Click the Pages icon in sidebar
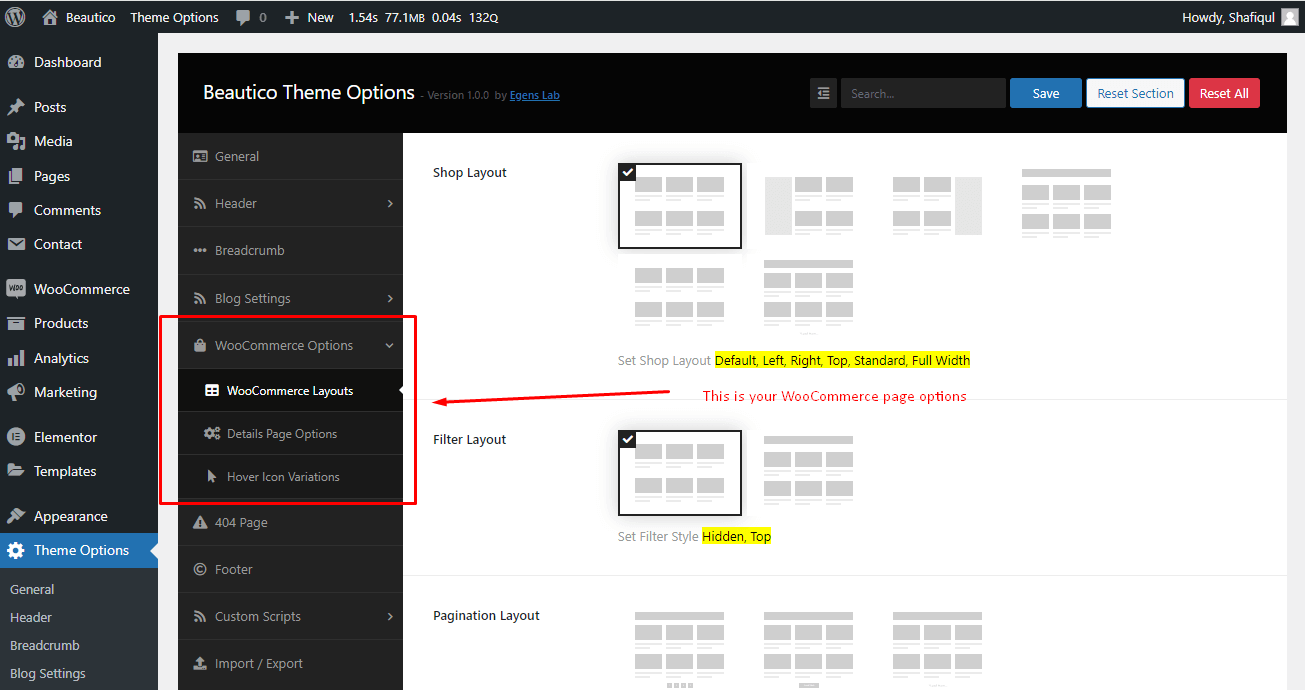 tap(16, 176)
